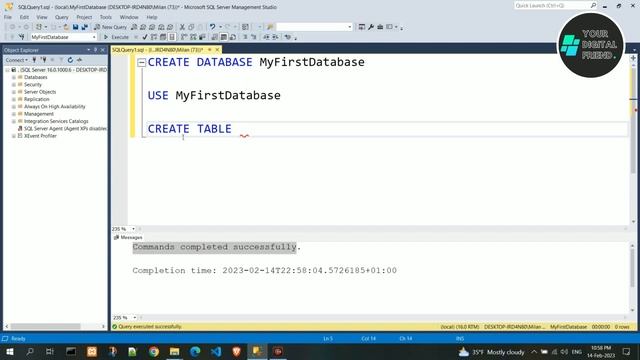Image resolution: width=640 pixels, height=360 pixels.
Task: Click the taskbar Search magnifier icon
Action: tap(30, 352)
